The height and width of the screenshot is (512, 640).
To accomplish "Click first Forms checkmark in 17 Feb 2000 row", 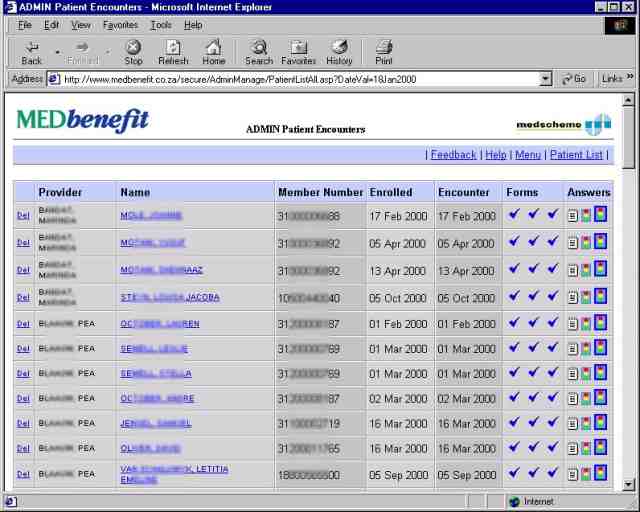I will (x=514, y=214).
